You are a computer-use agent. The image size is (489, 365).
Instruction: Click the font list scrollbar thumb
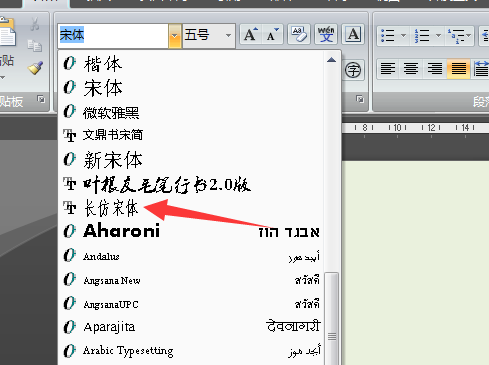[x=332, y=319]
